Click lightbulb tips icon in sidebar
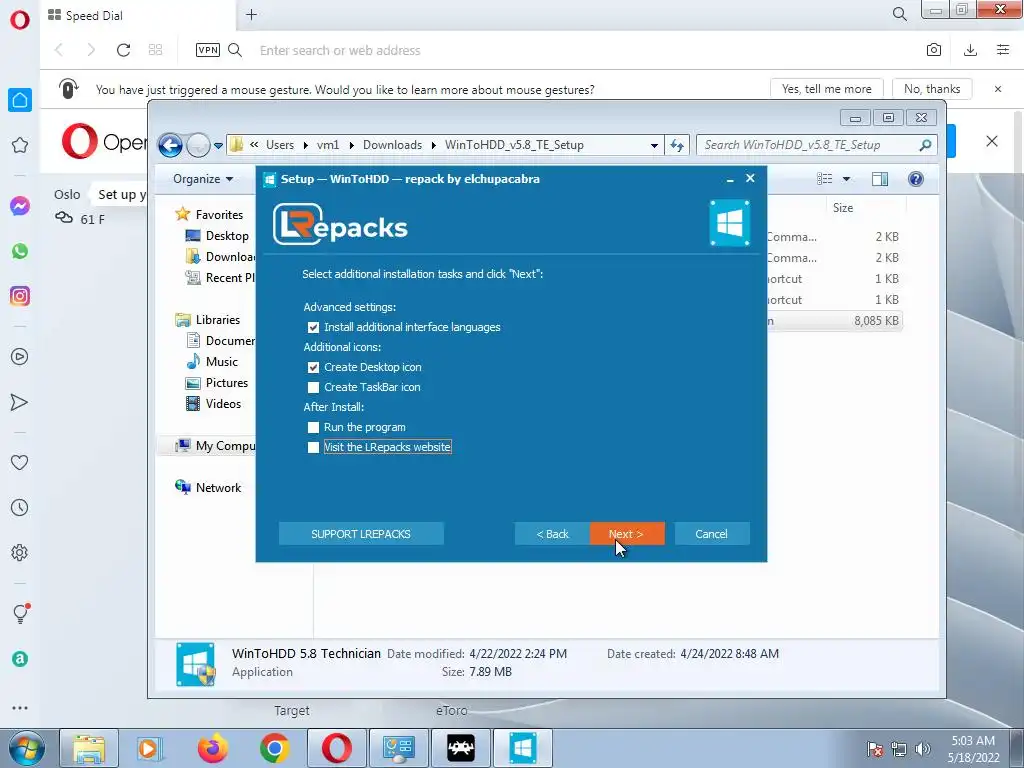1024x768 pixels. 20,613
